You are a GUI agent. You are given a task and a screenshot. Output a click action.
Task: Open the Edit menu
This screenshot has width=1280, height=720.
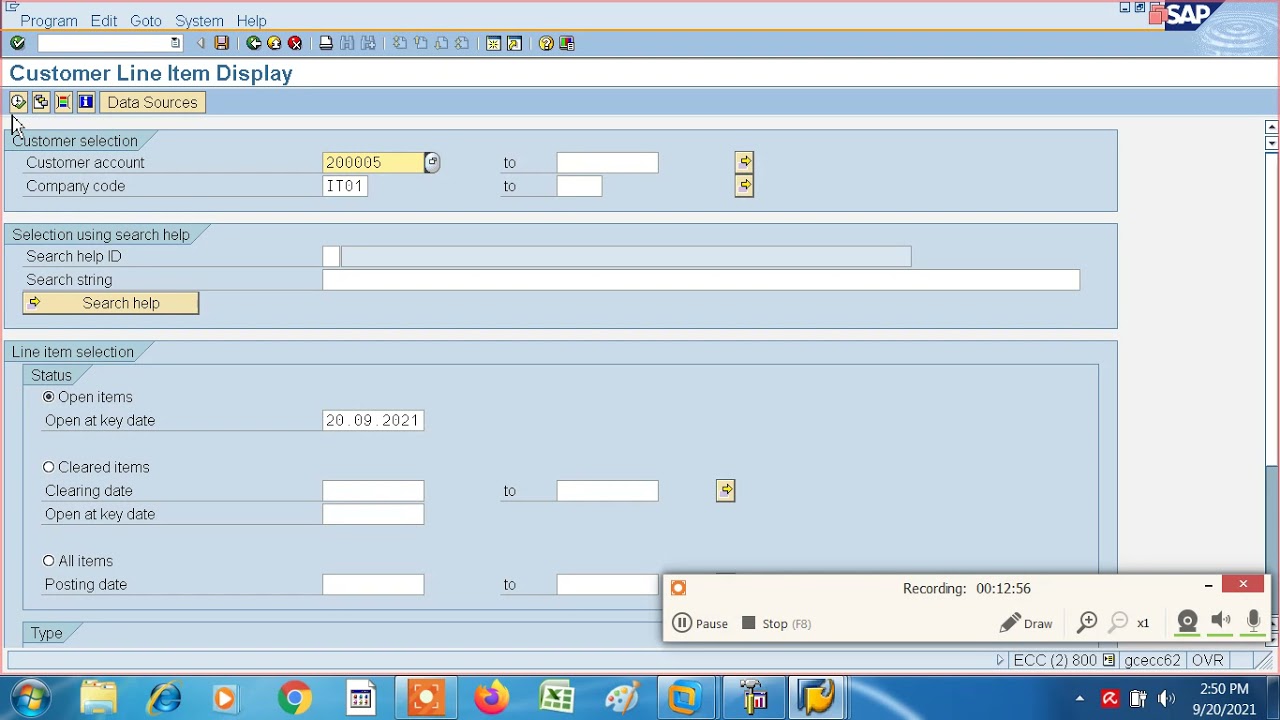click(104, 20)
